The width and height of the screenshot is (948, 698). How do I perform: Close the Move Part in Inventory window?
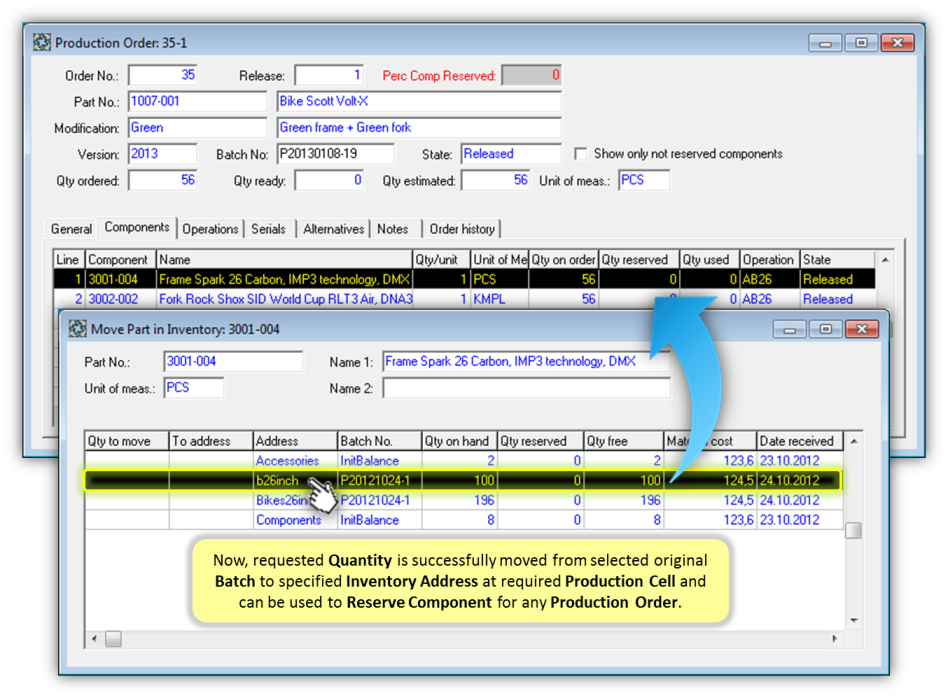tap(861, 329)
